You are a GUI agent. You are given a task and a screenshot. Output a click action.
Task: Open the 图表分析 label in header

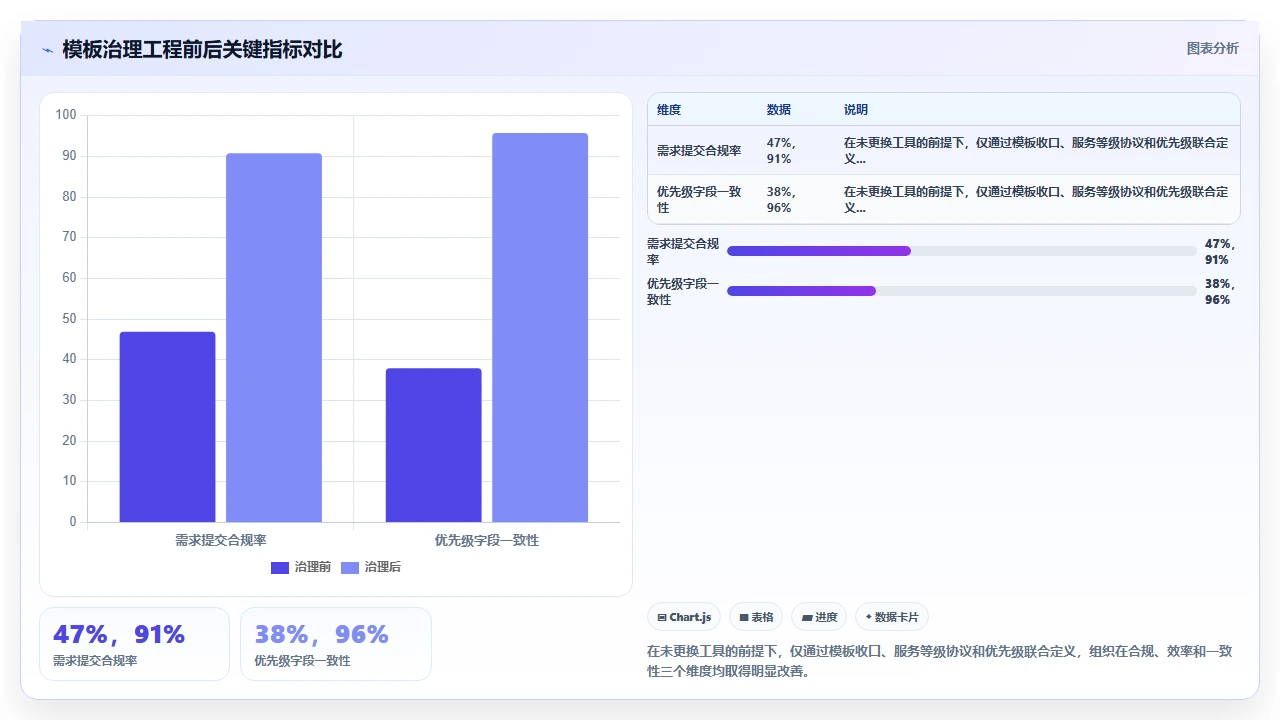[x=1212, y=48]
